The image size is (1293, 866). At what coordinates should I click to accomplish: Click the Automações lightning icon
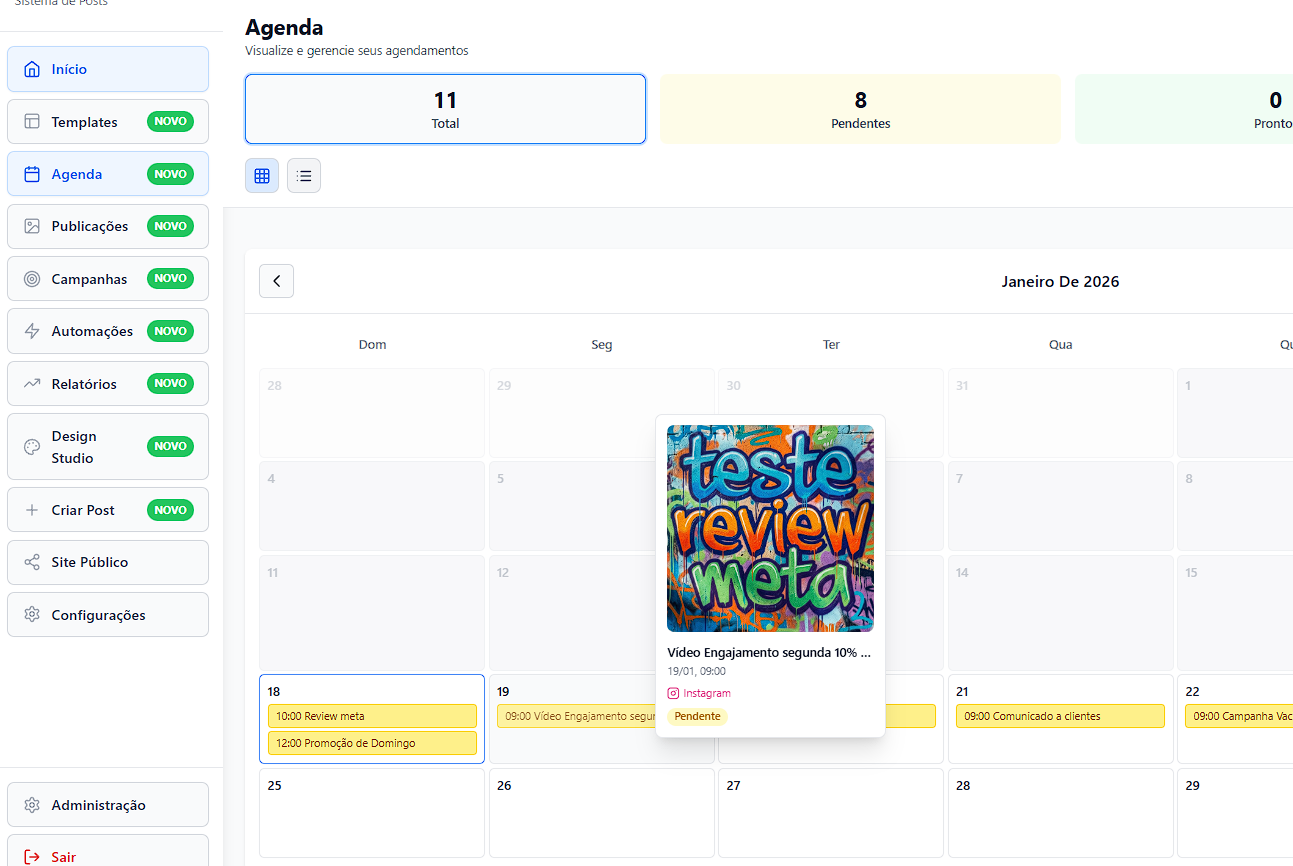[31, 331]
